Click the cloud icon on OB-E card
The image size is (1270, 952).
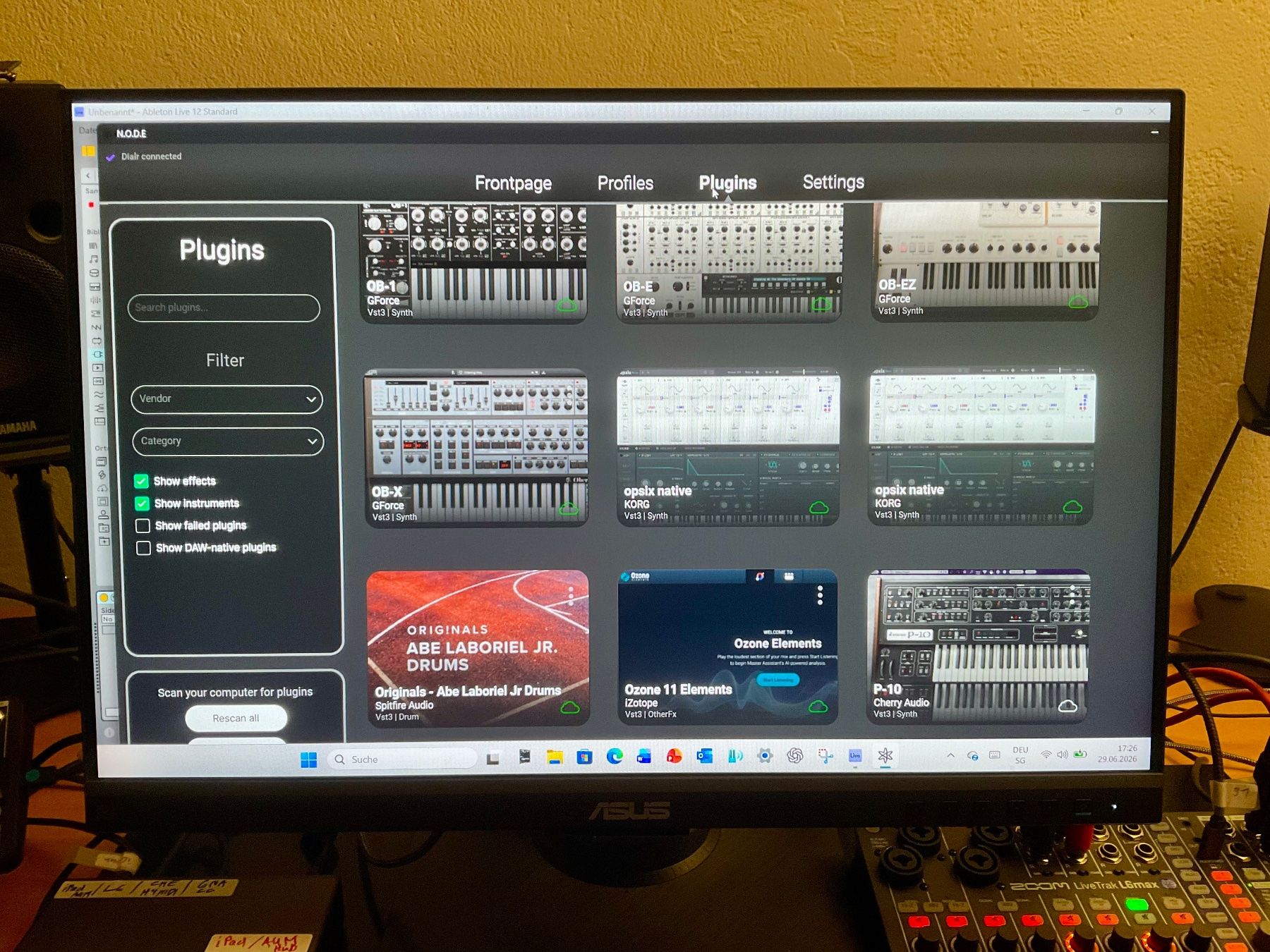click(x=821, y=304)
